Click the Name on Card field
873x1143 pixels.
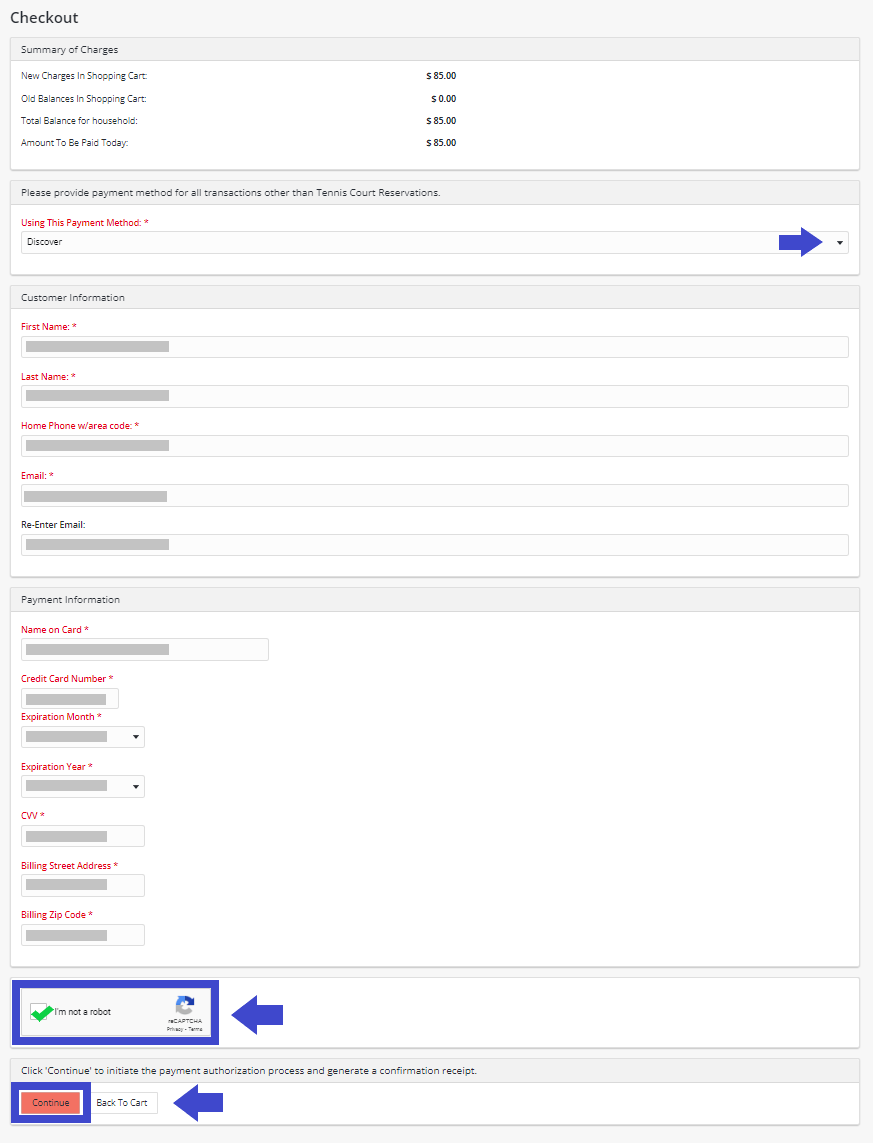click(145, 649)
